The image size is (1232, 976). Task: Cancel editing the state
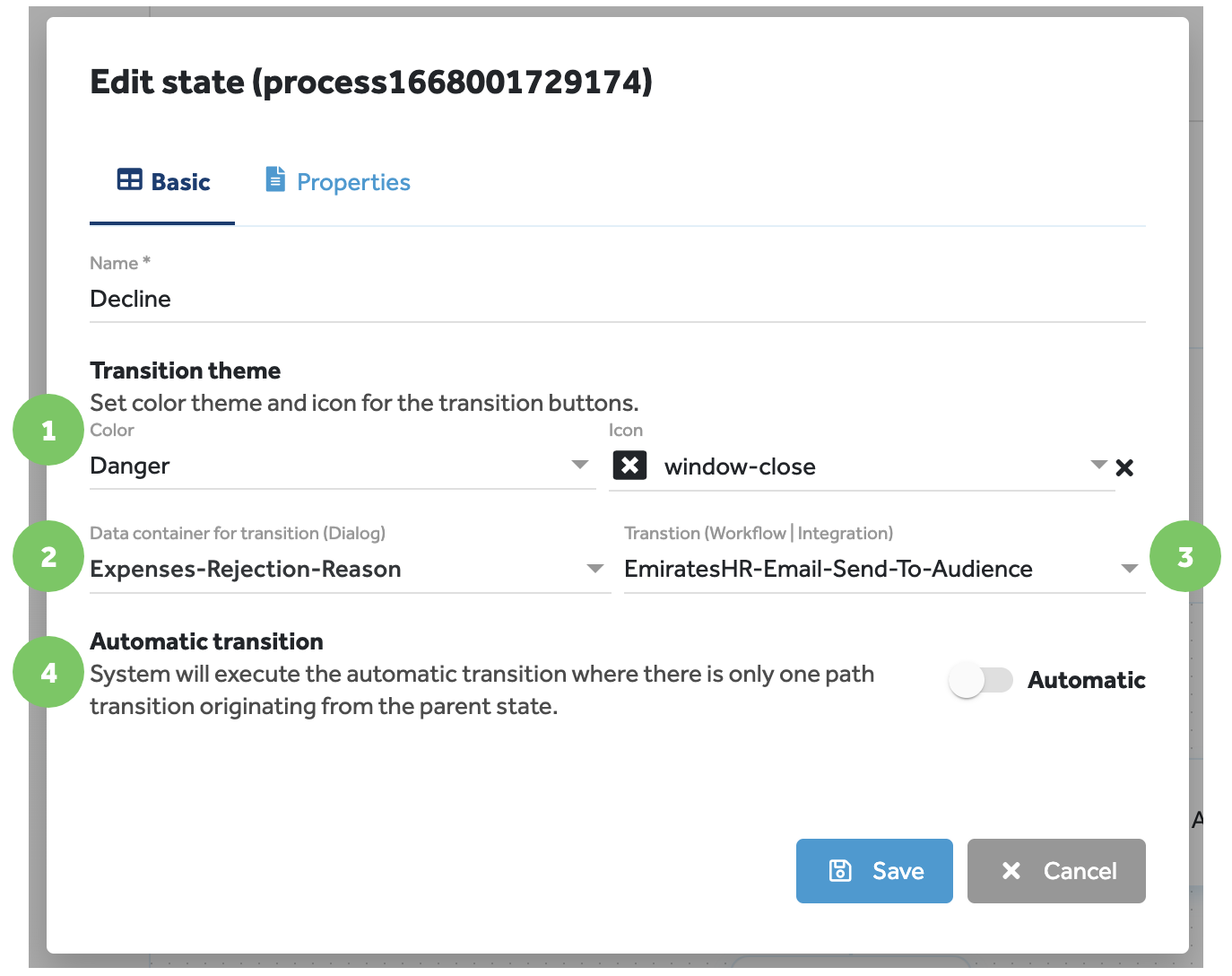tap(1056, 870)
